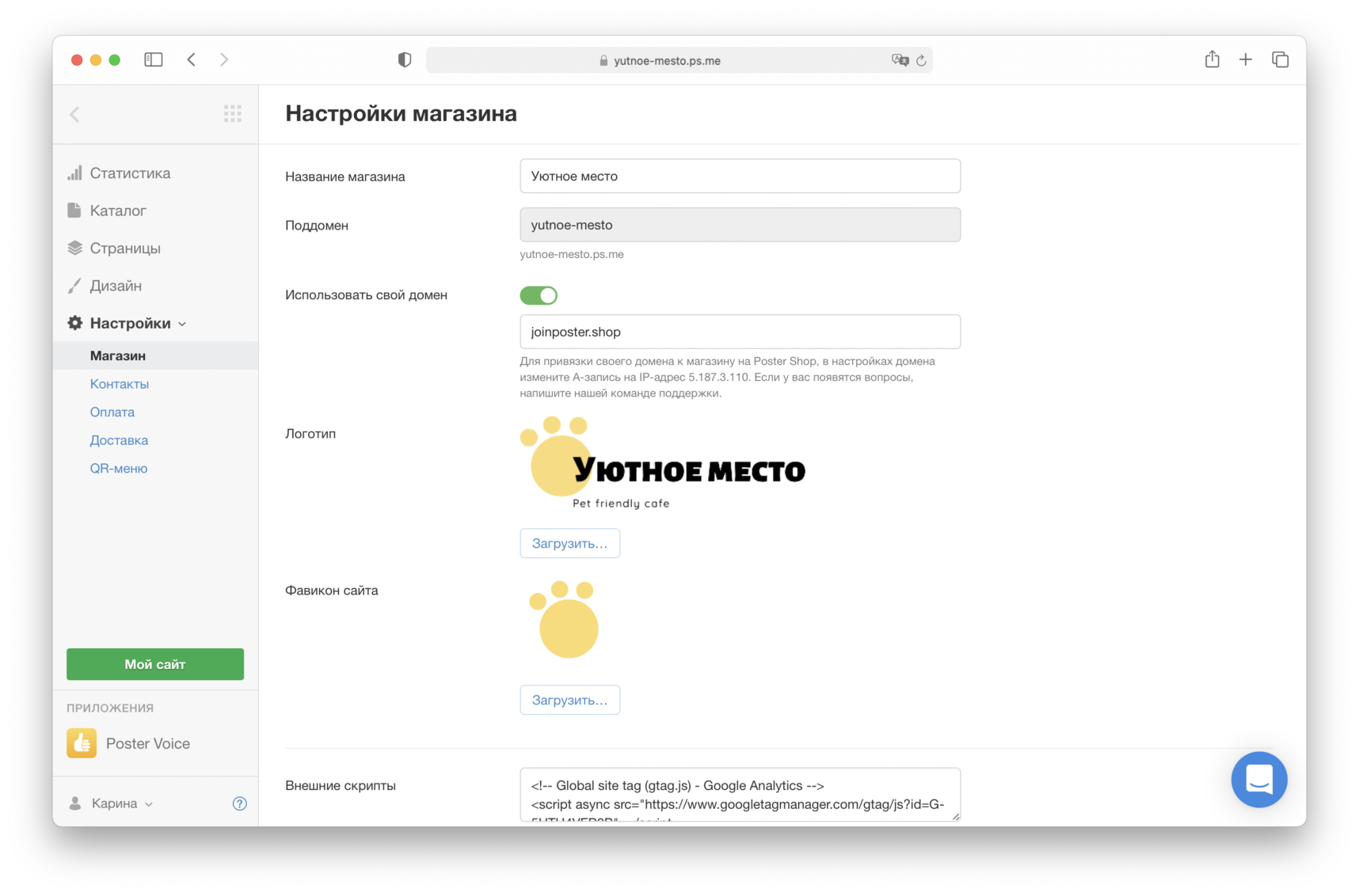
Task: Open Страницы section
Action: [125, 248]
